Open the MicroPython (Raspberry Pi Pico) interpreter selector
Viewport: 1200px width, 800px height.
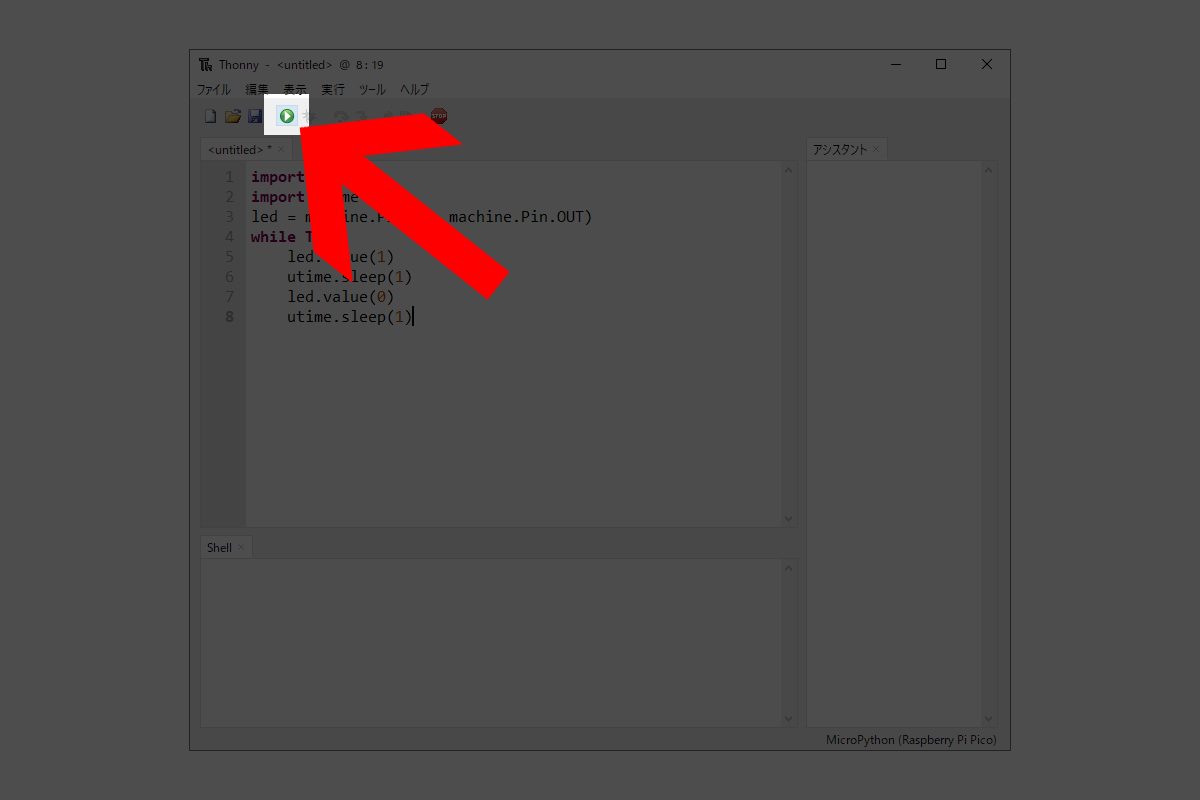pyautogui.click(x=911, y=740)
